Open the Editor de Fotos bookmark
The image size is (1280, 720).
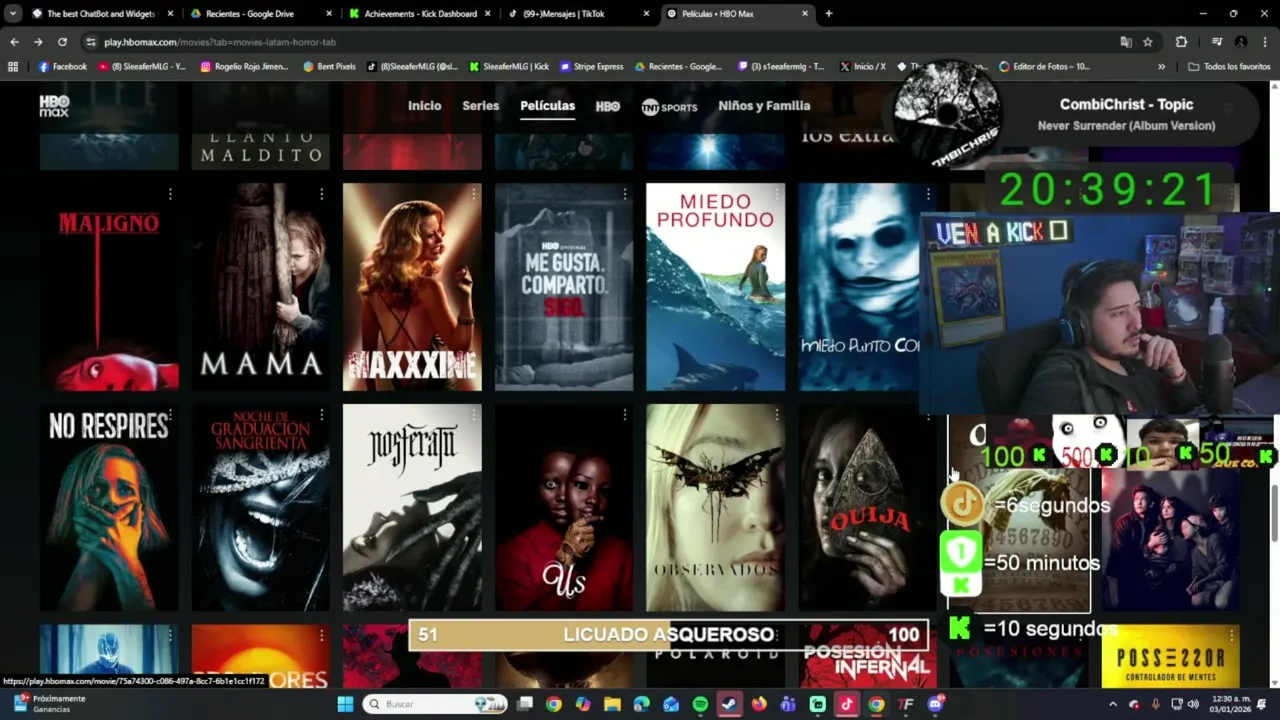point(1044,67)
